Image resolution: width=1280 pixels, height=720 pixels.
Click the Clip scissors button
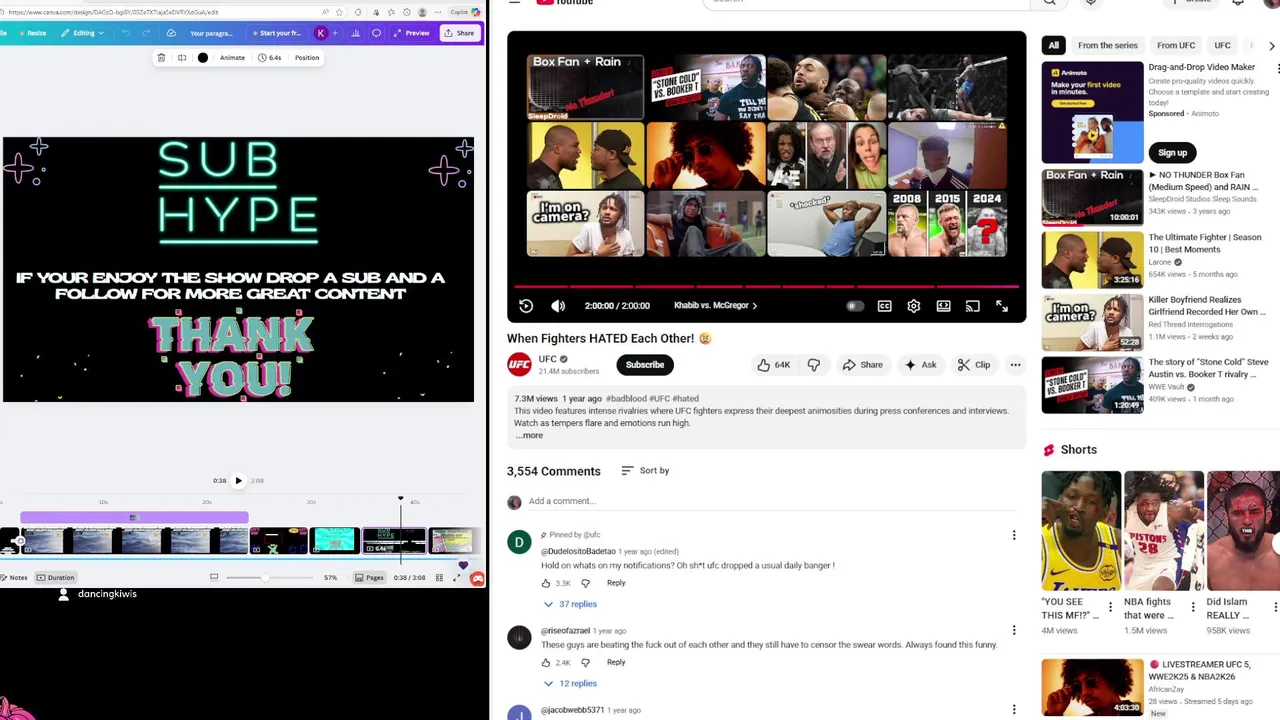tap(974, 365)
